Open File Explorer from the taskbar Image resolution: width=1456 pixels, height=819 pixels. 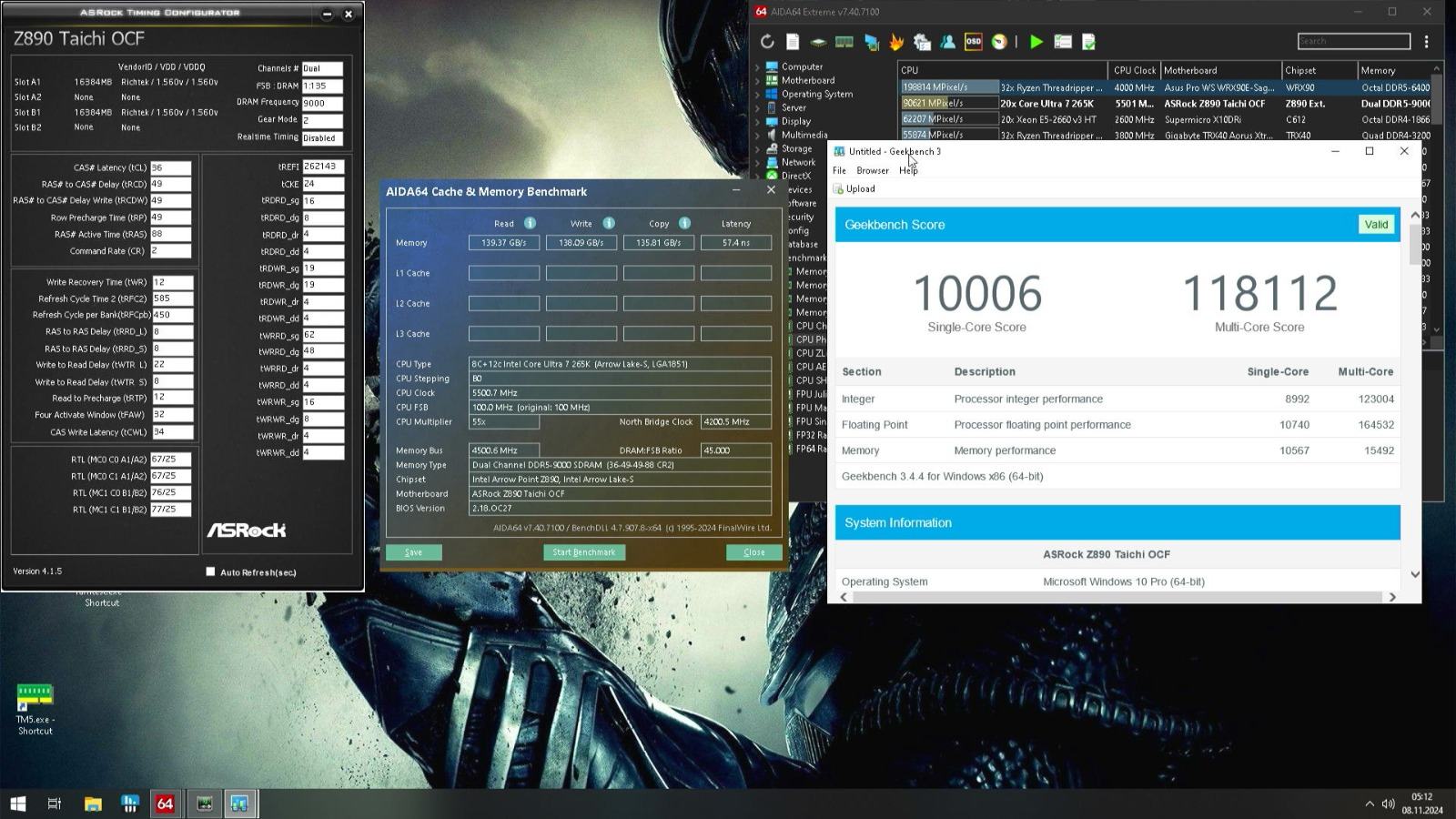[93, 804]
